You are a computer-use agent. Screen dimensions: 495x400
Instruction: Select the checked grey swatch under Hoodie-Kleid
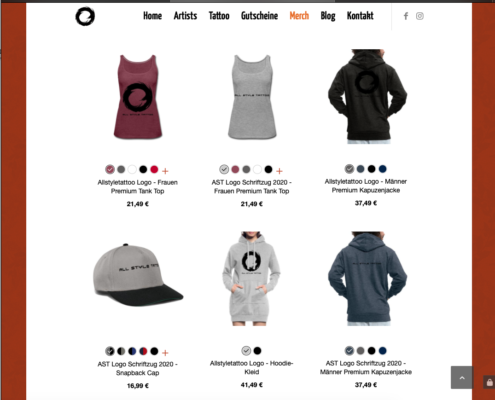[246, 351]
